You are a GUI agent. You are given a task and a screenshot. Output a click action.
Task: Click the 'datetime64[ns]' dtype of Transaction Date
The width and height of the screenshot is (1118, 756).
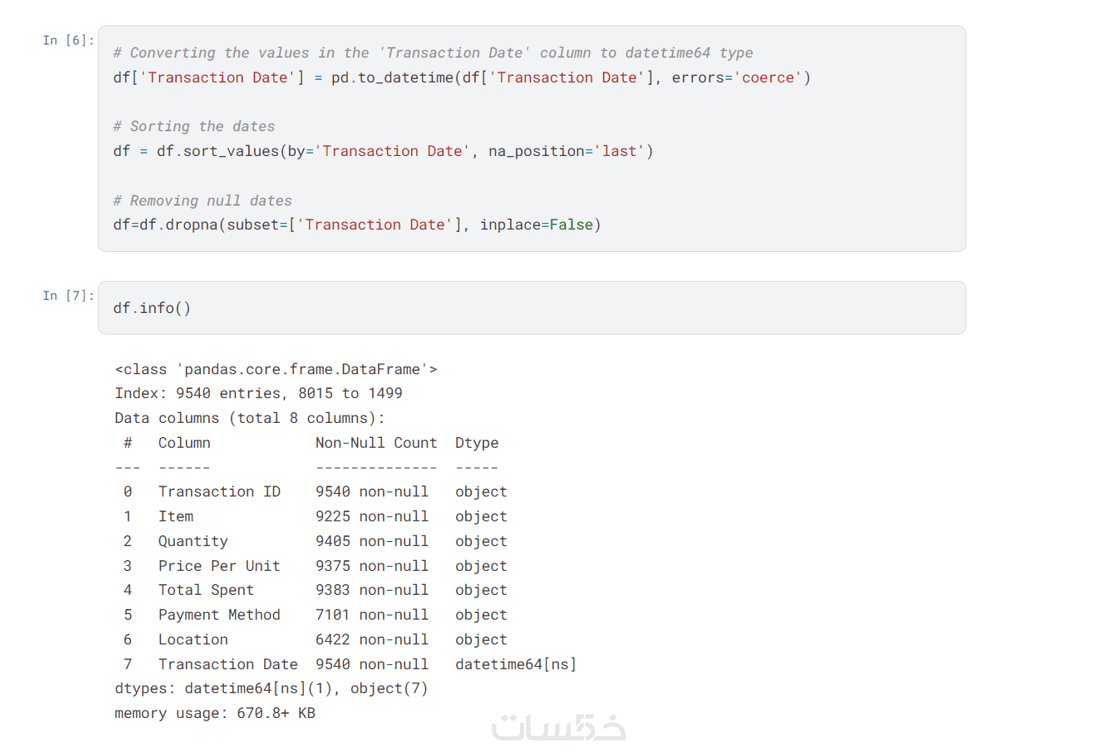[x=515, y=665]
